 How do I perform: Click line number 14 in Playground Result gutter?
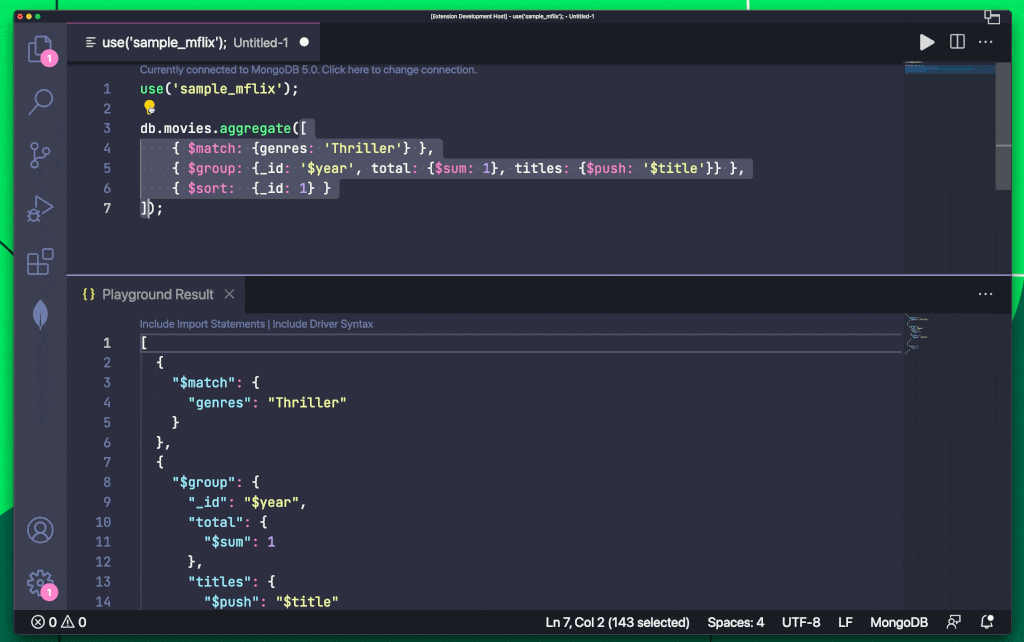click(x=103, y=602)
